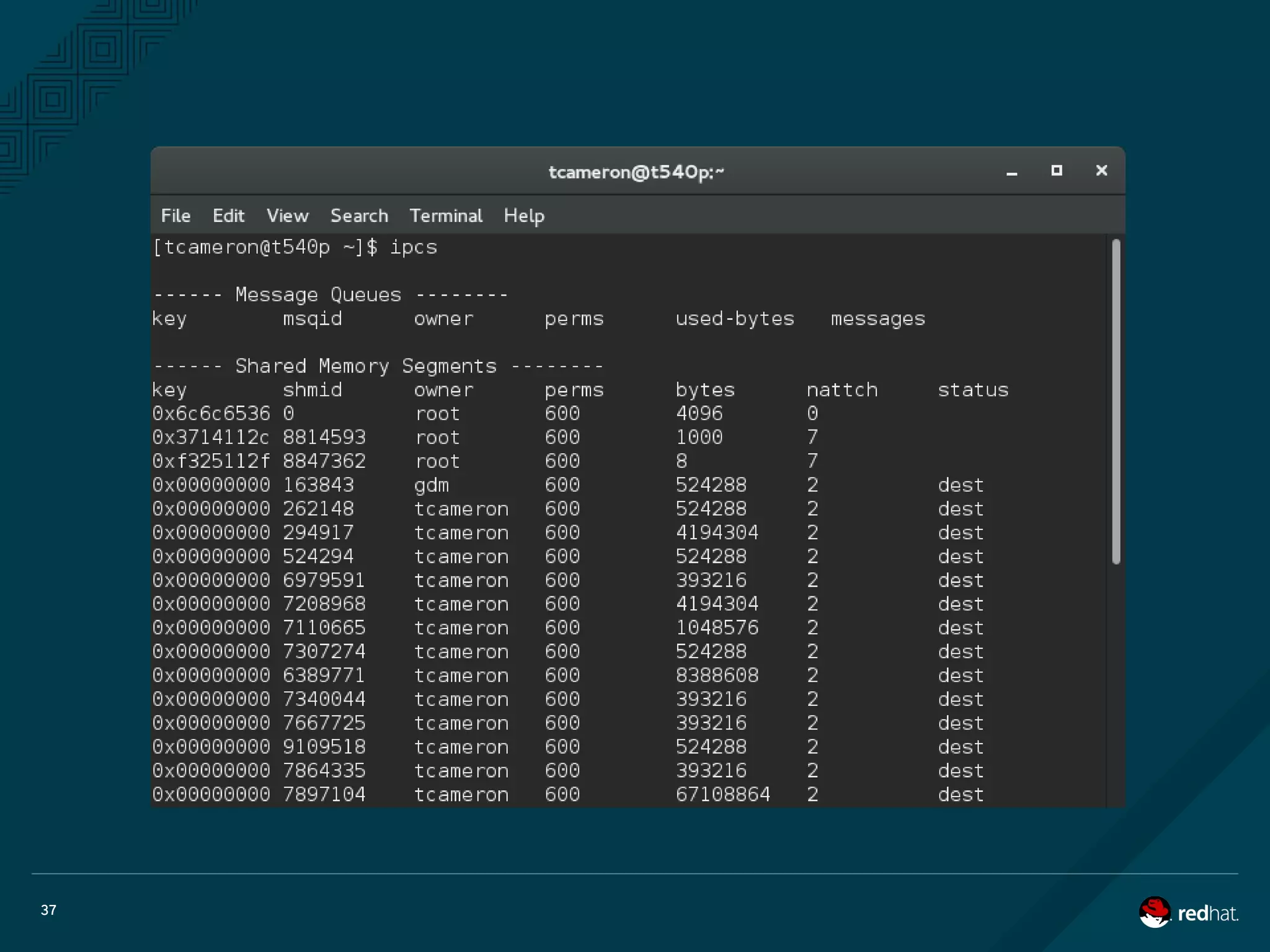Open the Search menu
The height and width of the screenshot is (952, 1270).
tap(359, 216)
